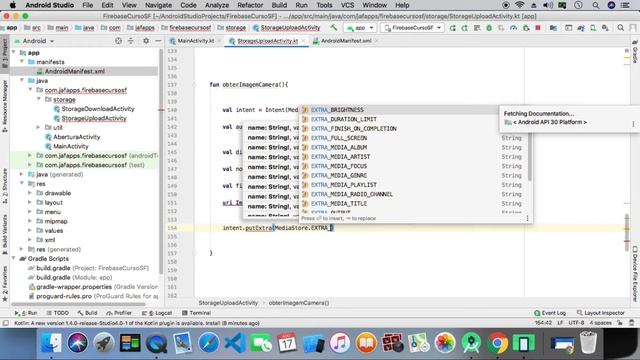Click the autocomplete list scrollbar
640x360 pixels.
point(530,157)
